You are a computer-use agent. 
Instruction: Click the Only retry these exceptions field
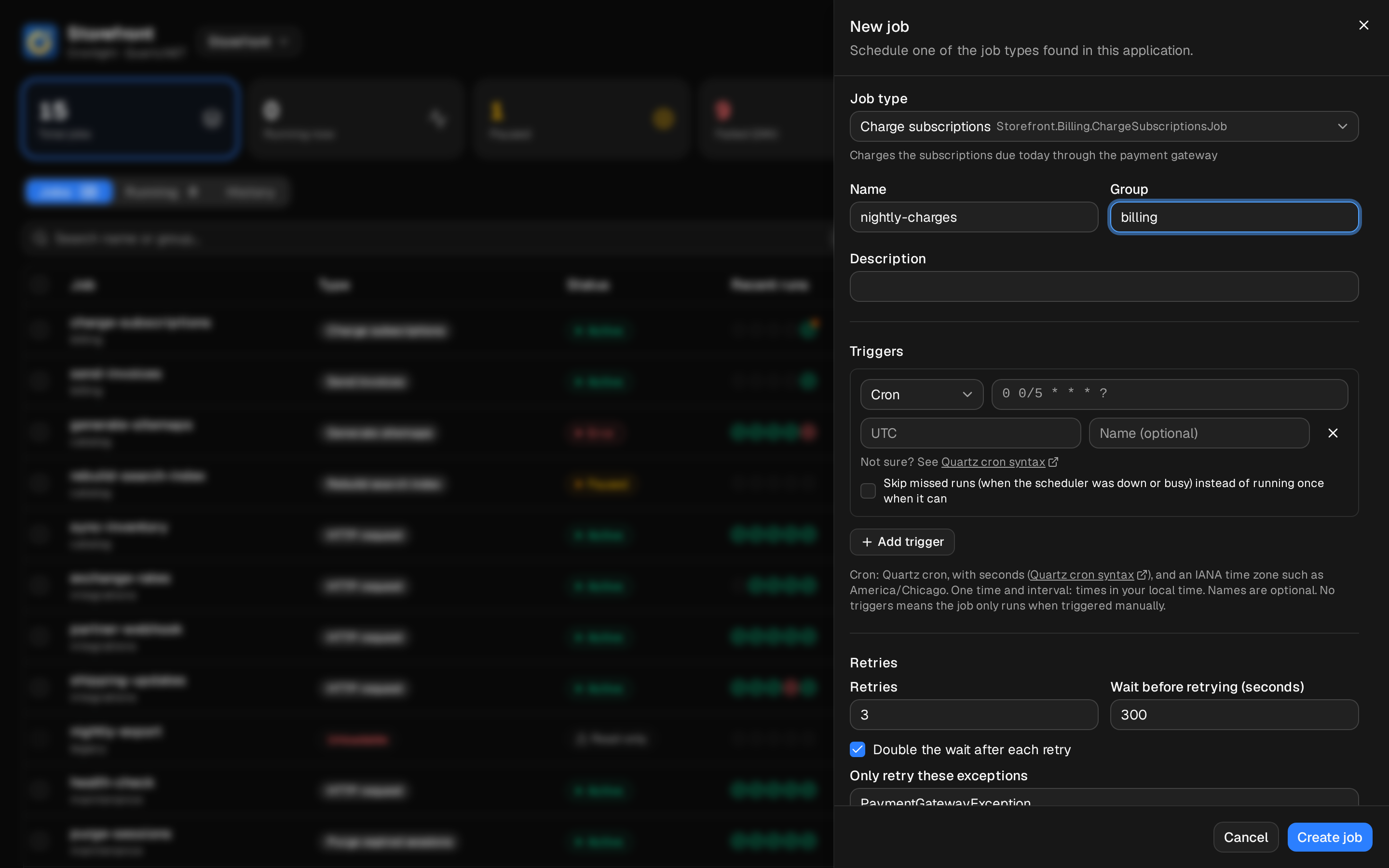[x=1104, y=797]
